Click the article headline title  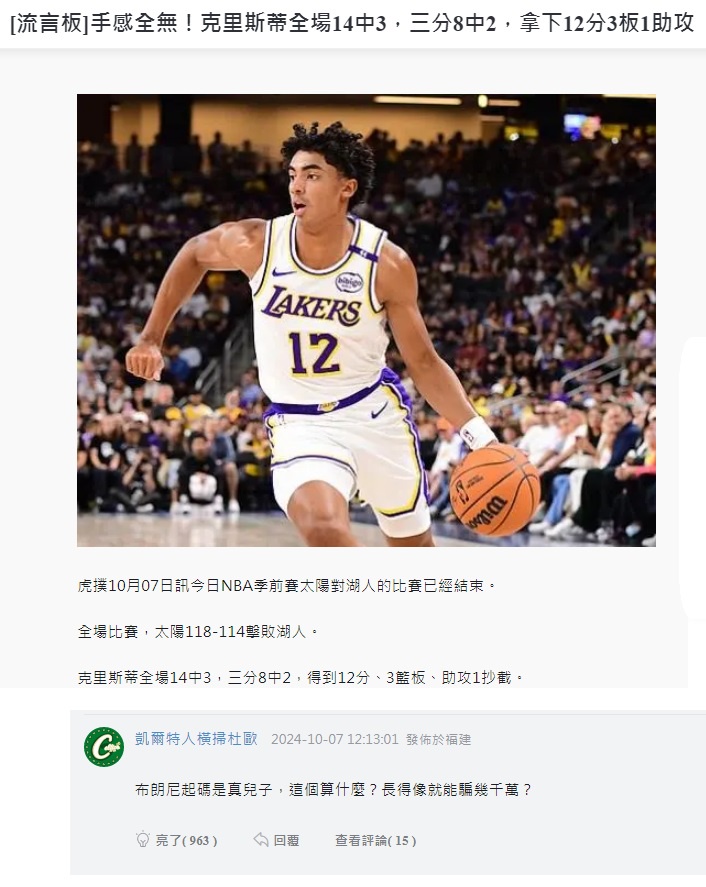[352, 23]
